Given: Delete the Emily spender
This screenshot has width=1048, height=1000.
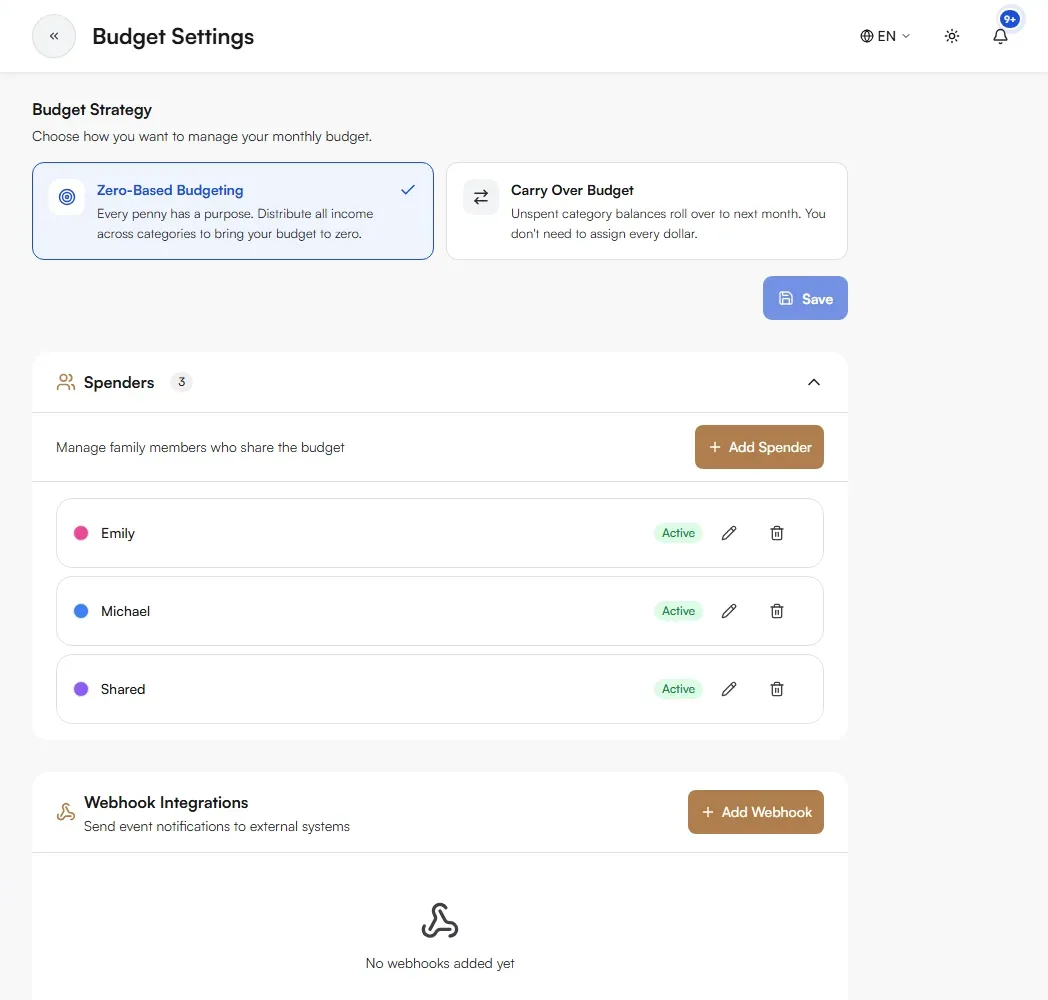Looking at the screenshot, I should pos(777,533).
